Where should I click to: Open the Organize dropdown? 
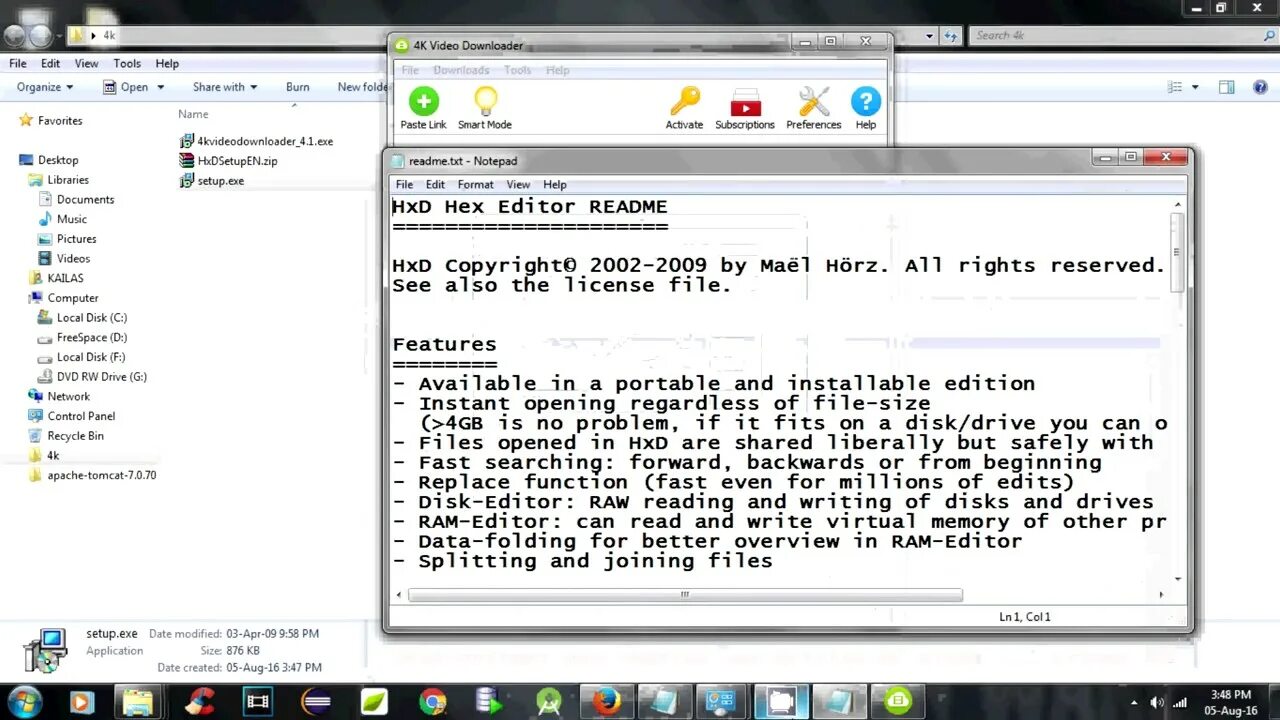click(45, 87)
